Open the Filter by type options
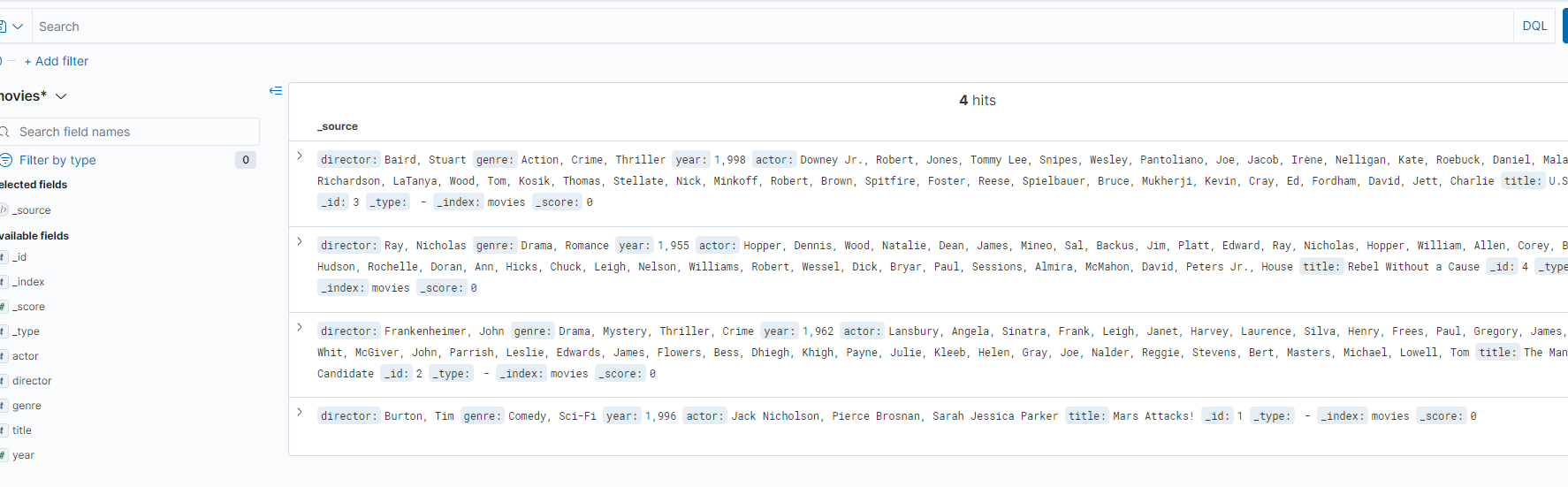 pyautogui.click(x=57, y=160)
